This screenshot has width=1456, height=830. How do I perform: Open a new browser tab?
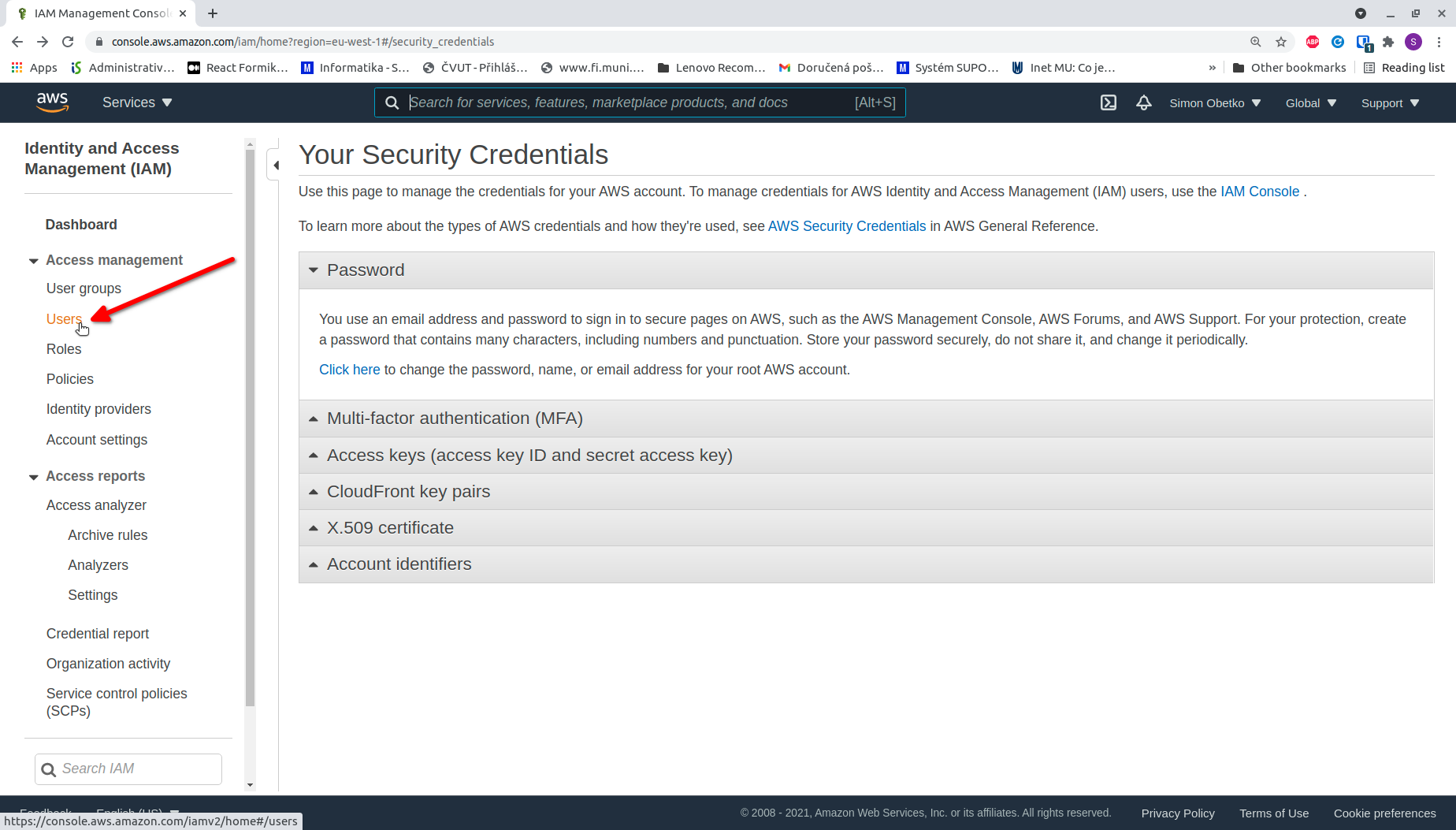coord(213,13)
